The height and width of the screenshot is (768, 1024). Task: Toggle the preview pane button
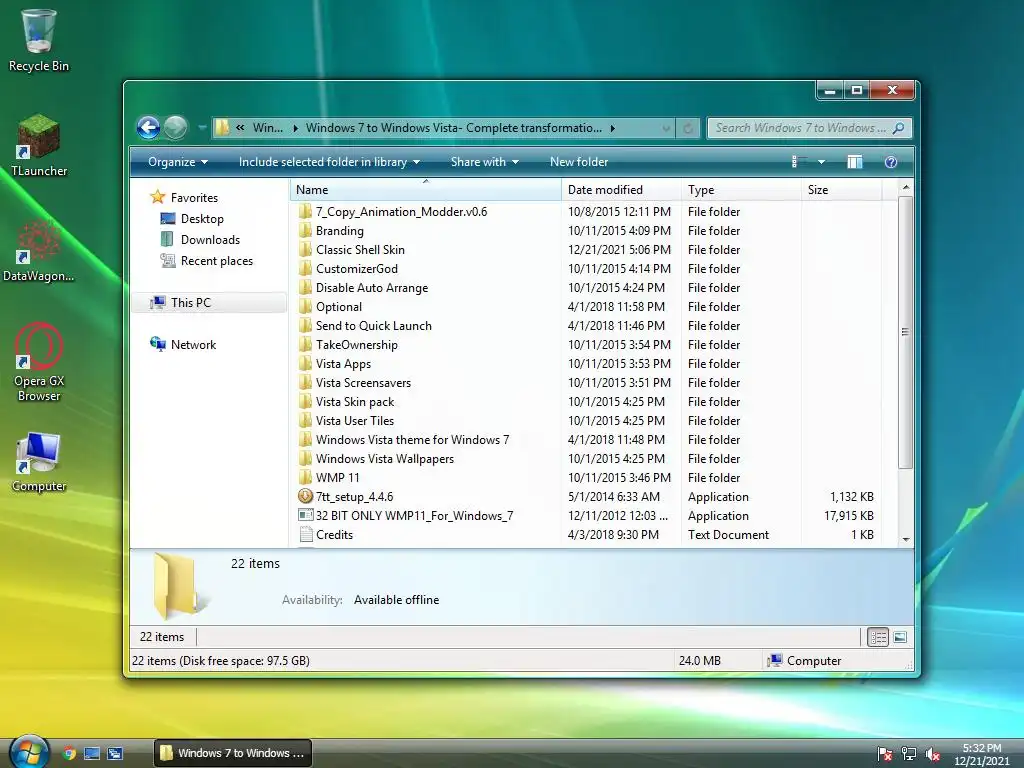pos(854,162)
